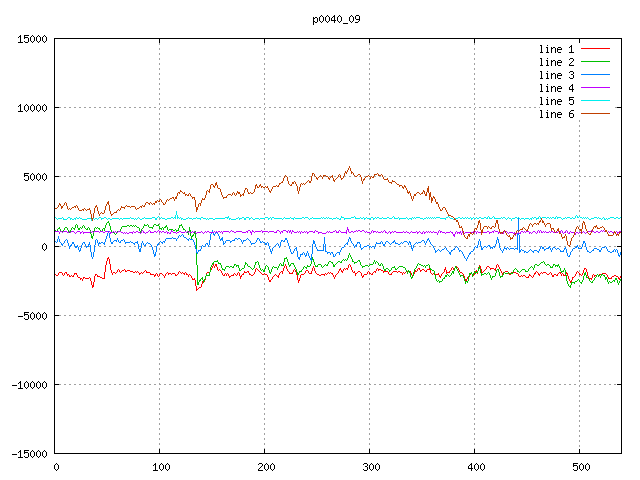Image resolution: width=640 pixels, height=480 pixels.
Task: Click the red line 1 legend swatch
Action: (596, 49)
